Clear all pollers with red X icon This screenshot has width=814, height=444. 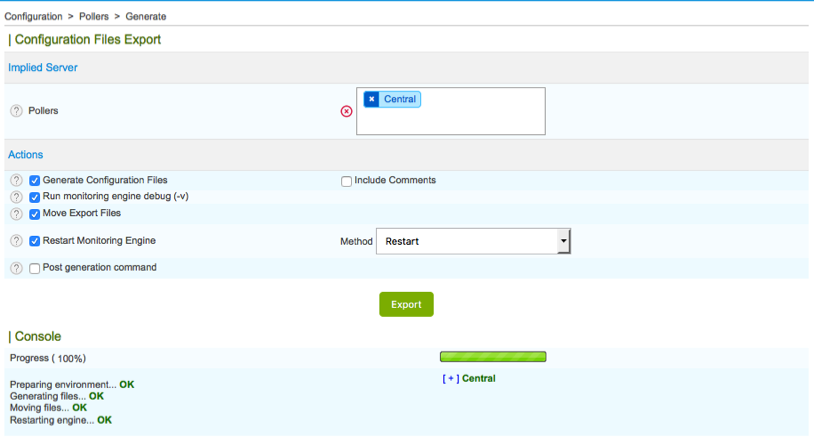[347, 111]
